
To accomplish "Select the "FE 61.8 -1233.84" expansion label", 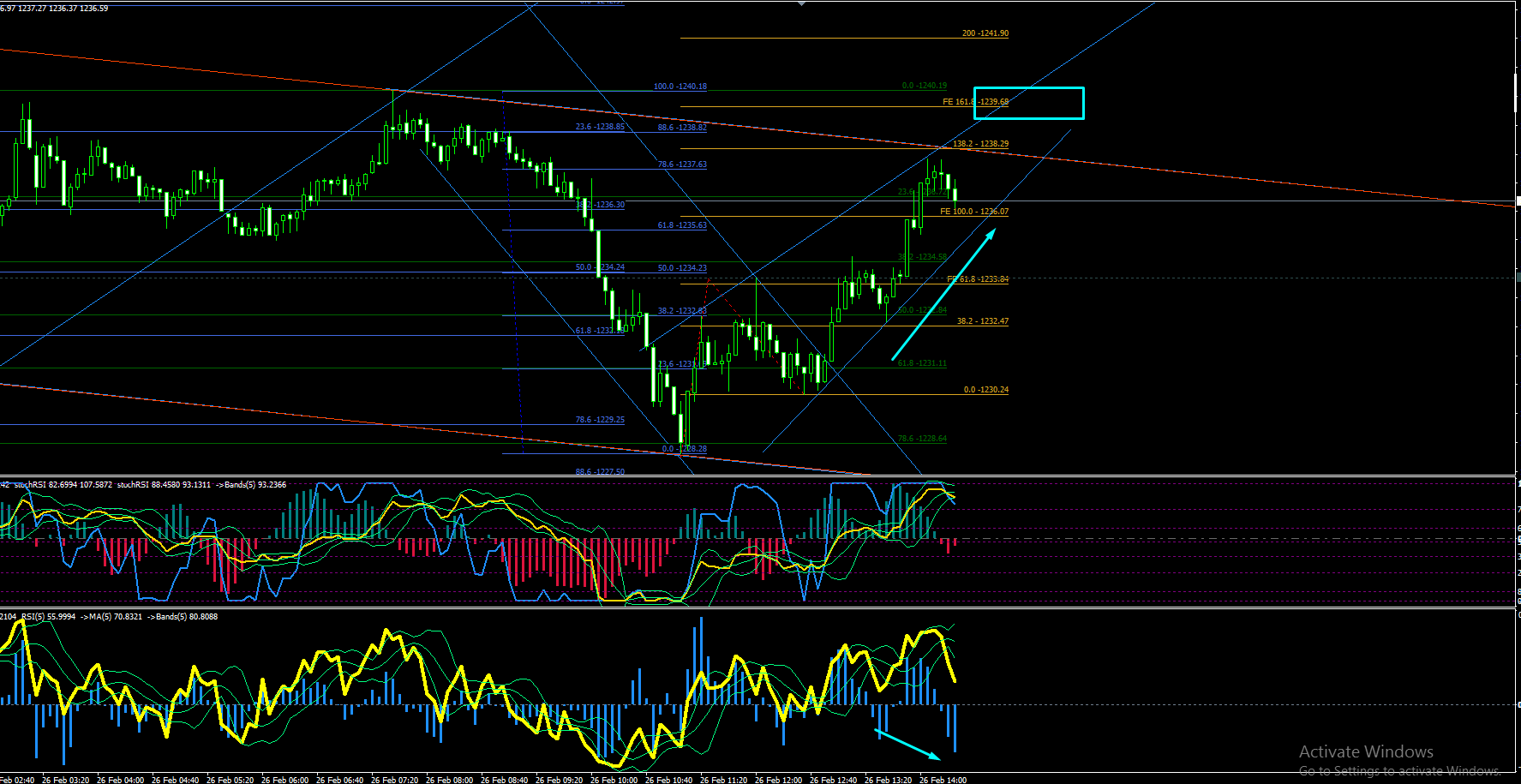I will pos(978,279).
